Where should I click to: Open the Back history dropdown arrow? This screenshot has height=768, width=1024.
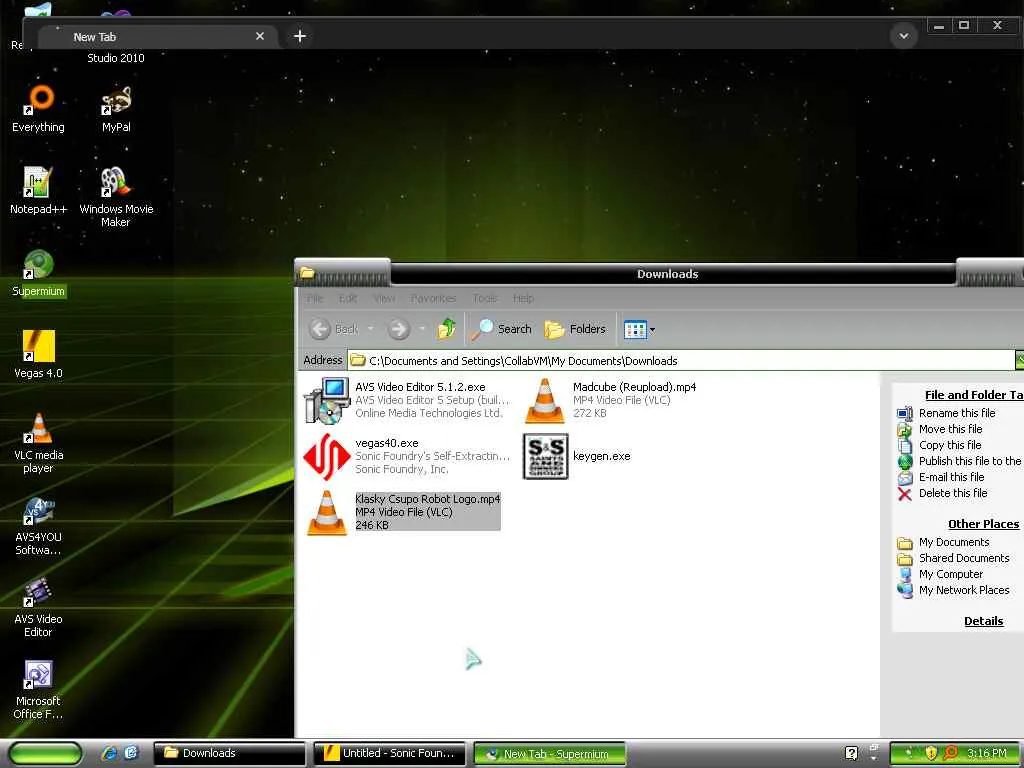370,328
